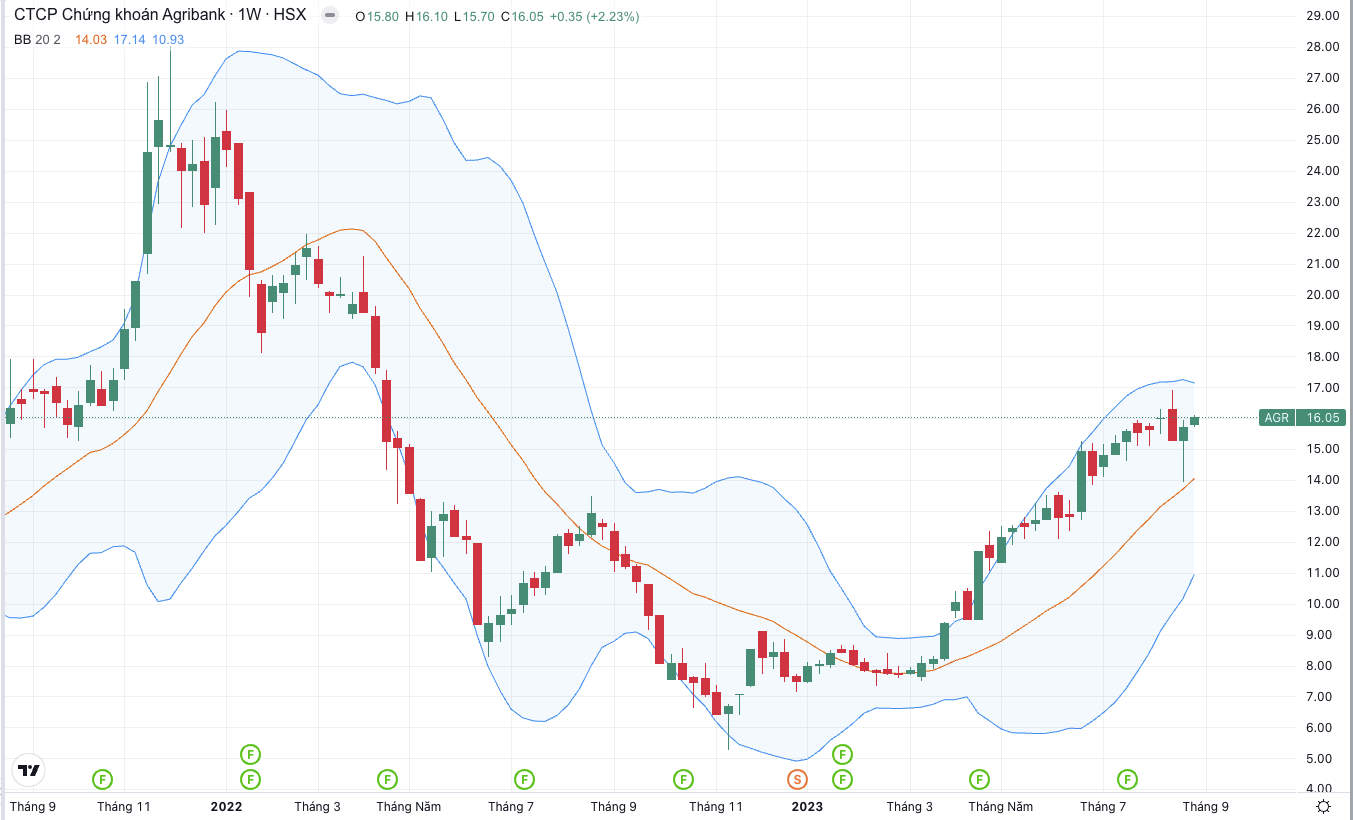
Task: Click the Tháng 3 label after 2023
Action: (x=909, y=806)
